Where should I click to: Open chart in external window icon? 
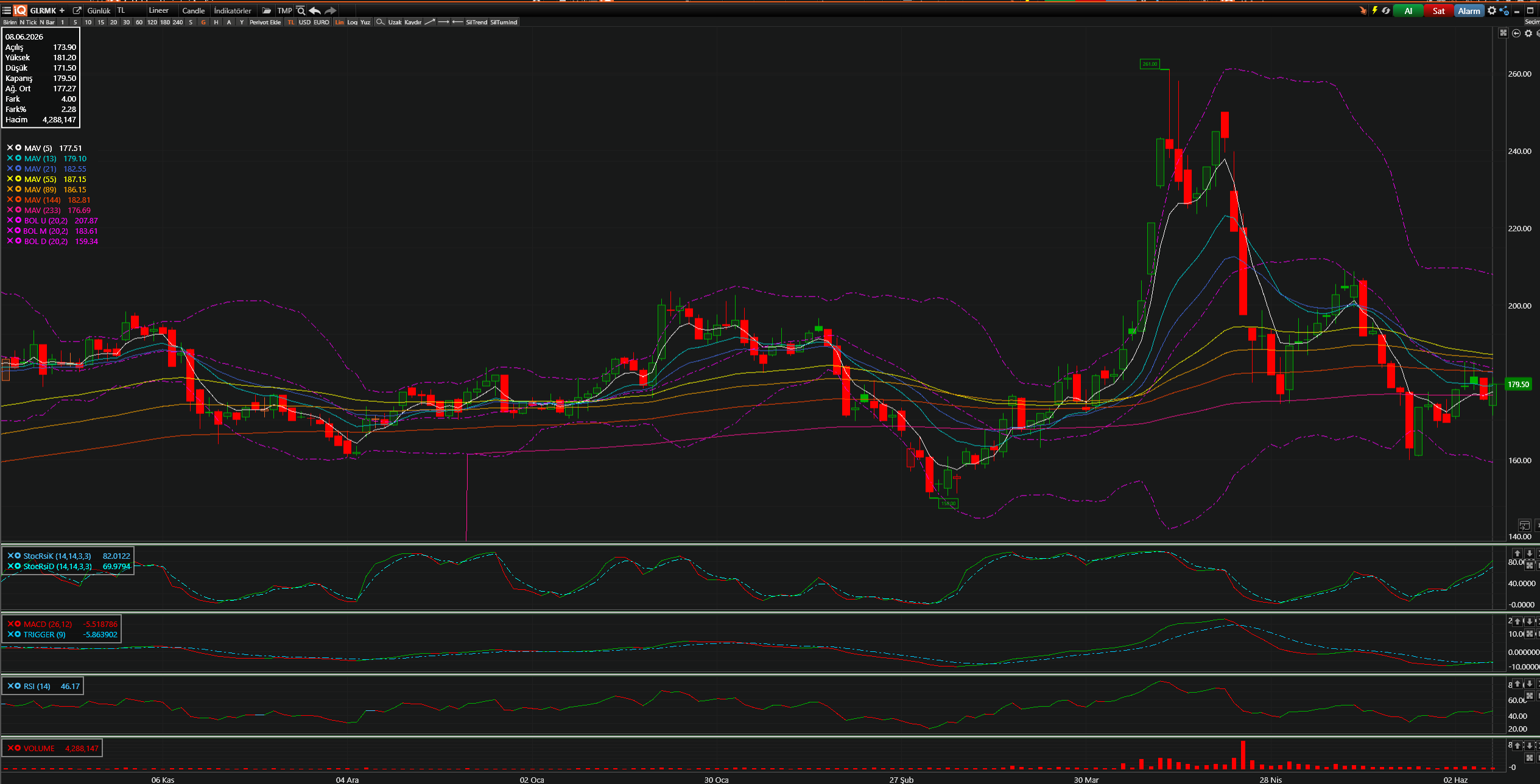coord(77,10)
